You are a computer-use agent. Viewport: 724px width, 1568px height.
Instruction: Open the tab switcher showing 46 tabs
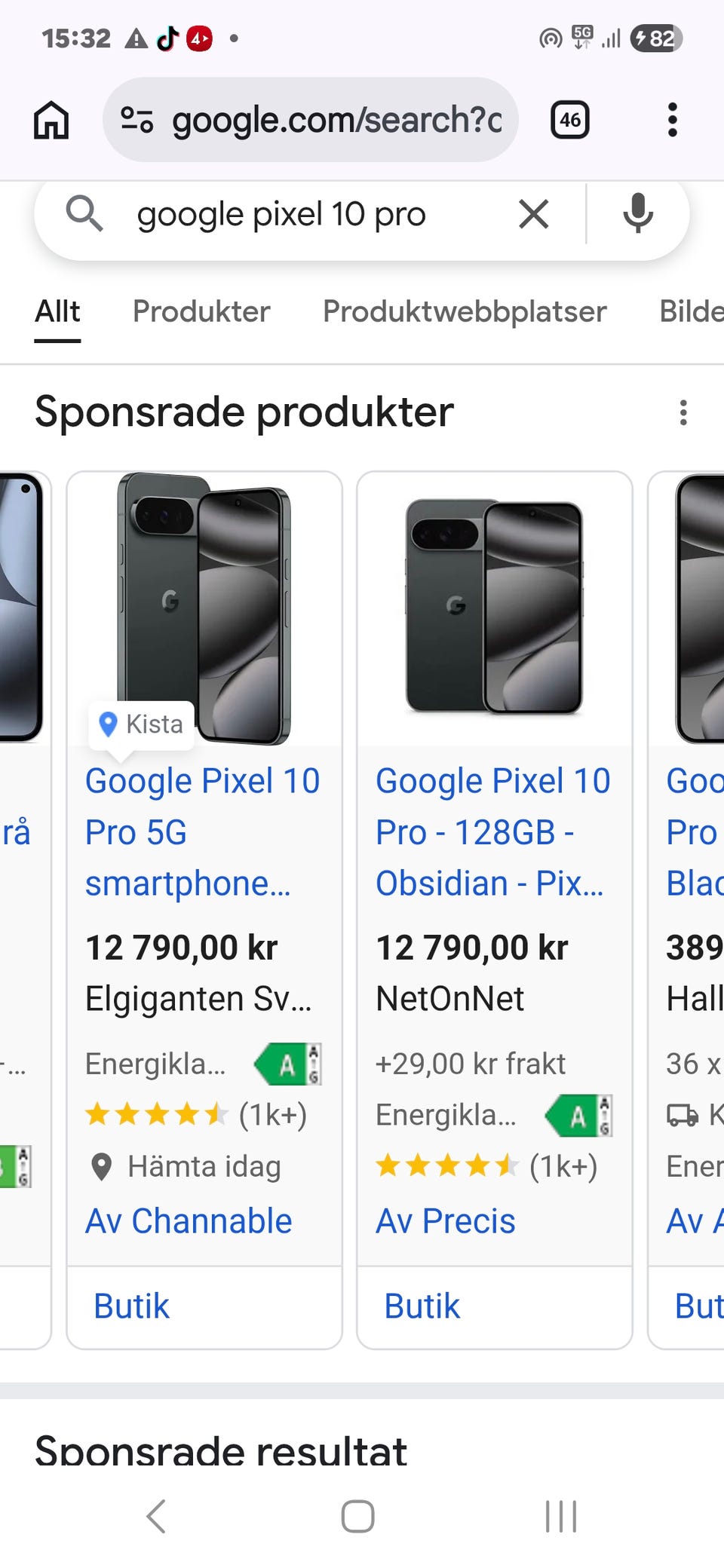pyautogui.click(x=569, y=120)
